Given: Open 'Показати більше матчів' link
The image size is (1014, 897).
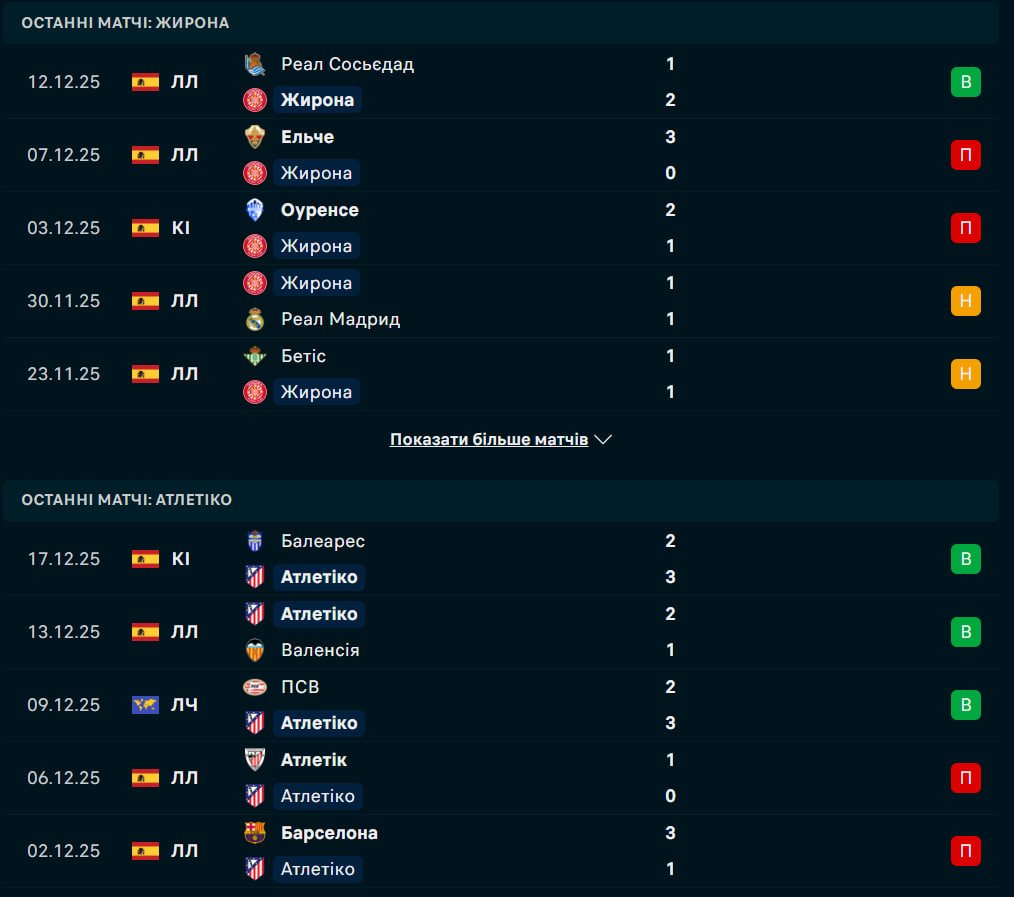Looking at the screenshot, I should (489, 439).
